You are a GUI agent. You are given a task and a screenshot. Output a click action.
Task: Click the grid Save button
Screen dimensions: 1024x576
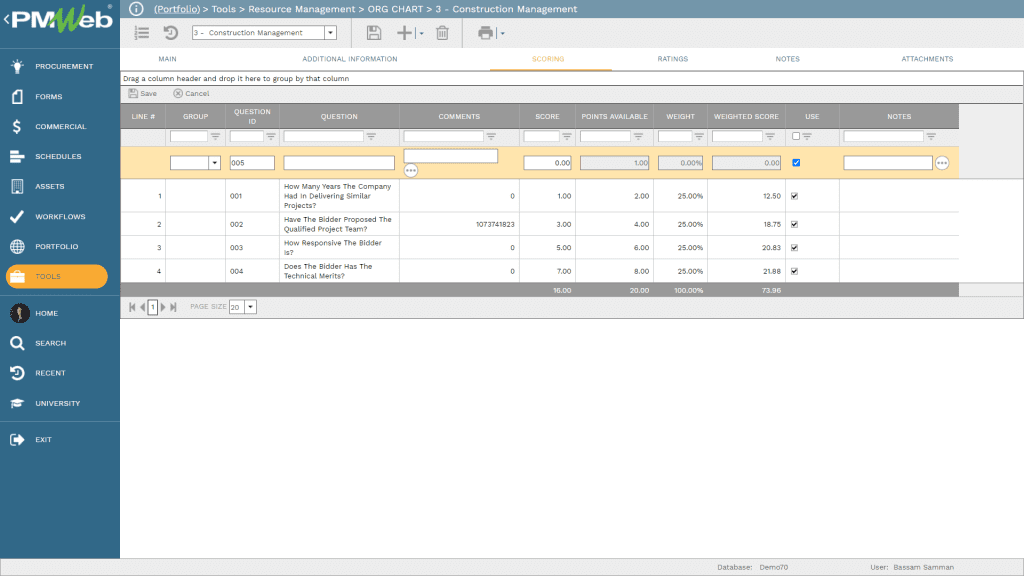pos(142,93)
